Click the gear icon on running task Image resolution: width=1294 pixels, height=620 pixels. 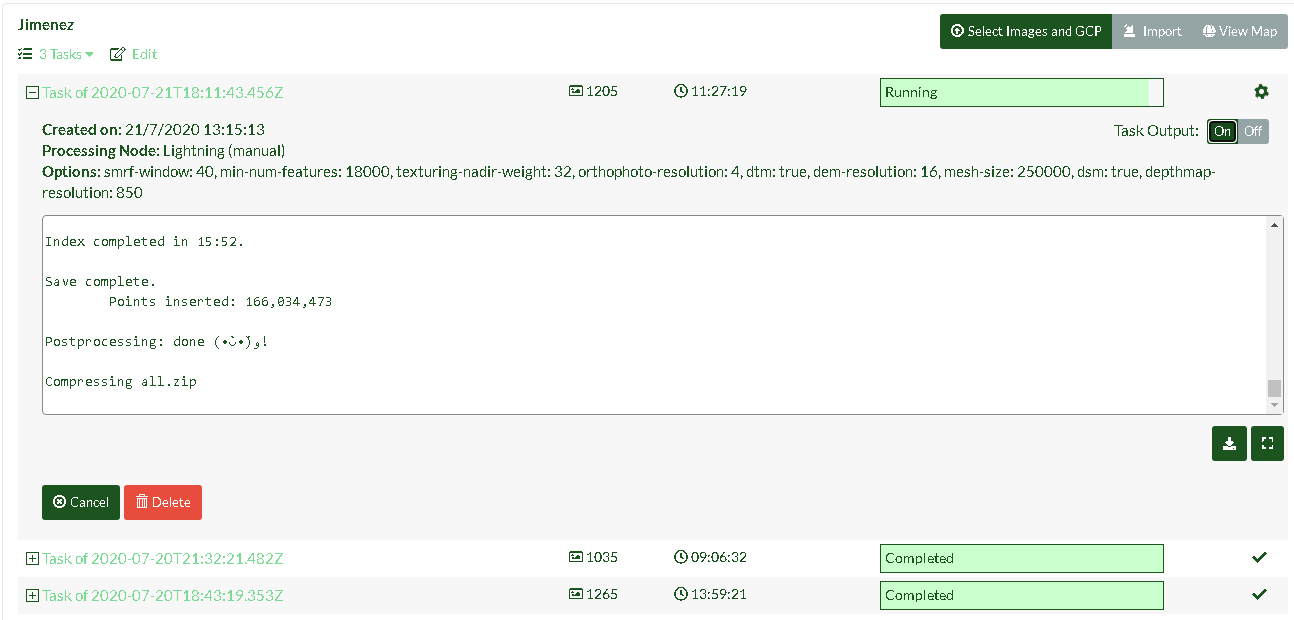coord(1261,92)
